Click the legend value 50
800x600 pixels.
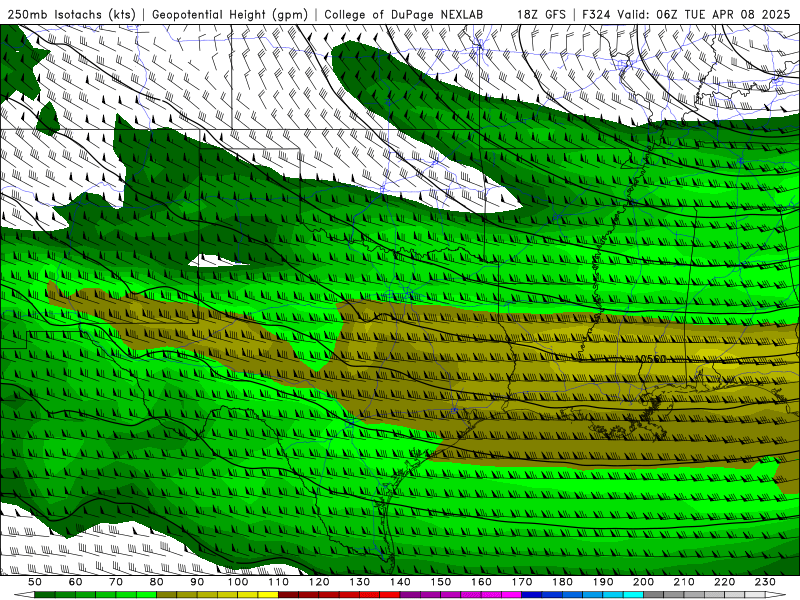click(35, 582)
